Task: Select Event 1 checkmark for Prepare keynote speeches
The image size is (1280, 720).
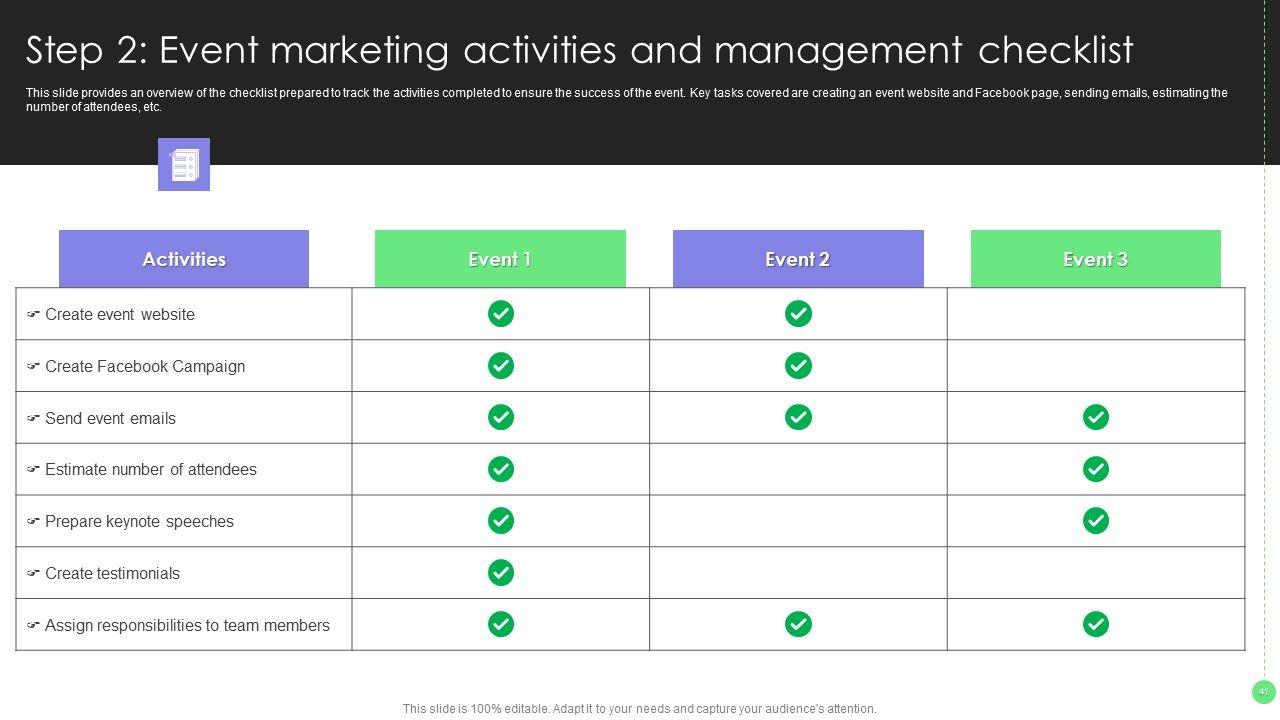Action: (x=501, y=521)
